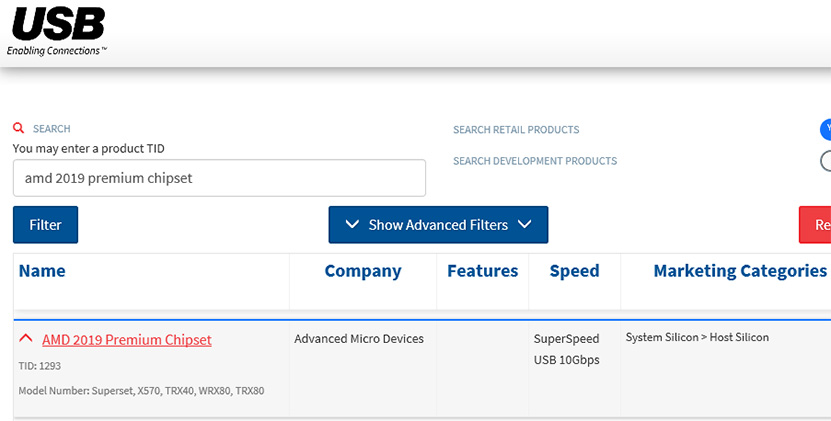Sort by the Name column header
This screenshot has width=831, height=421.
click(42, 271)
